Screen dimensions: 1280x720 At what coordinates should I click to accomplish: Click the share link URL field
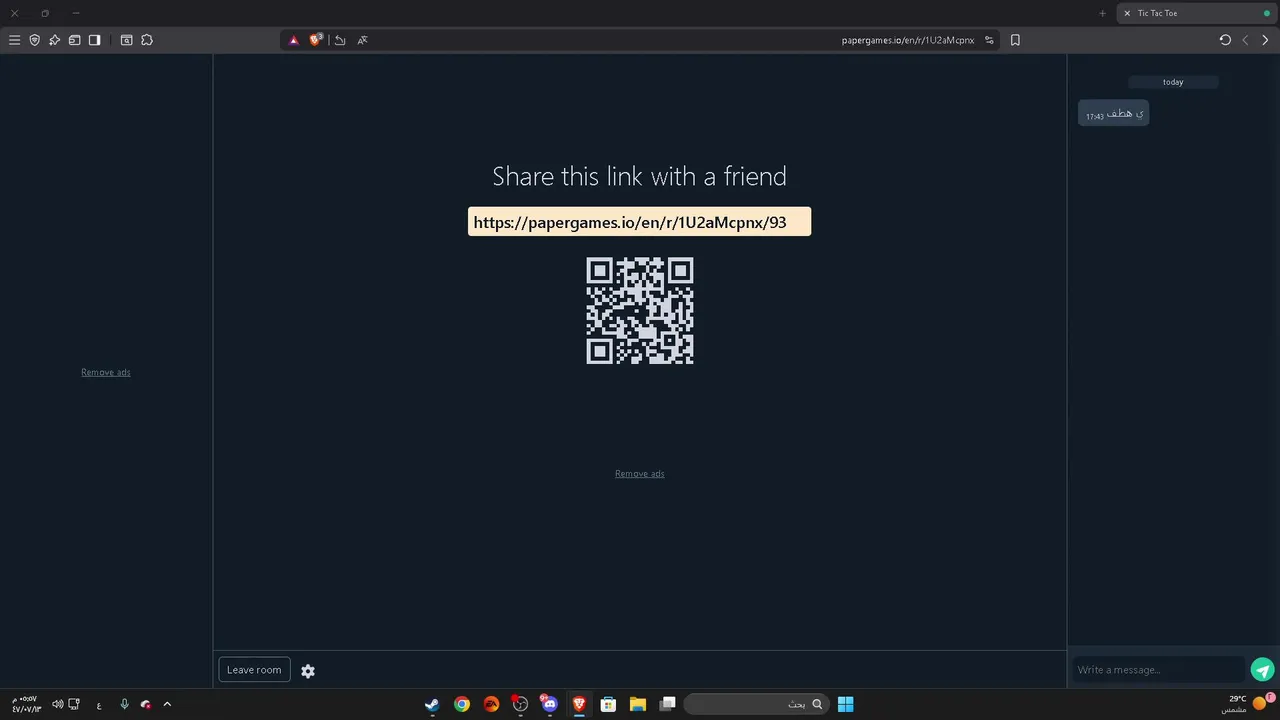point(639,222)
